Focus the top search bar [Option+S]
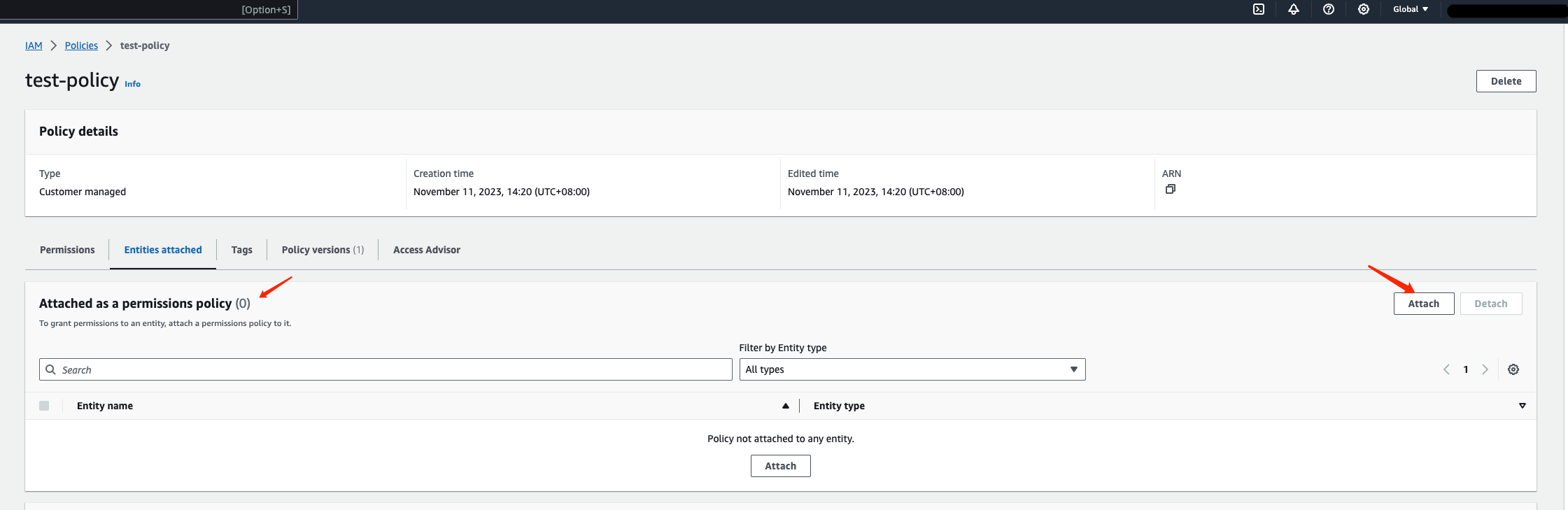The width and height of the screenshot is (1568, 510). pyautogui.click(x=148, y=9)
